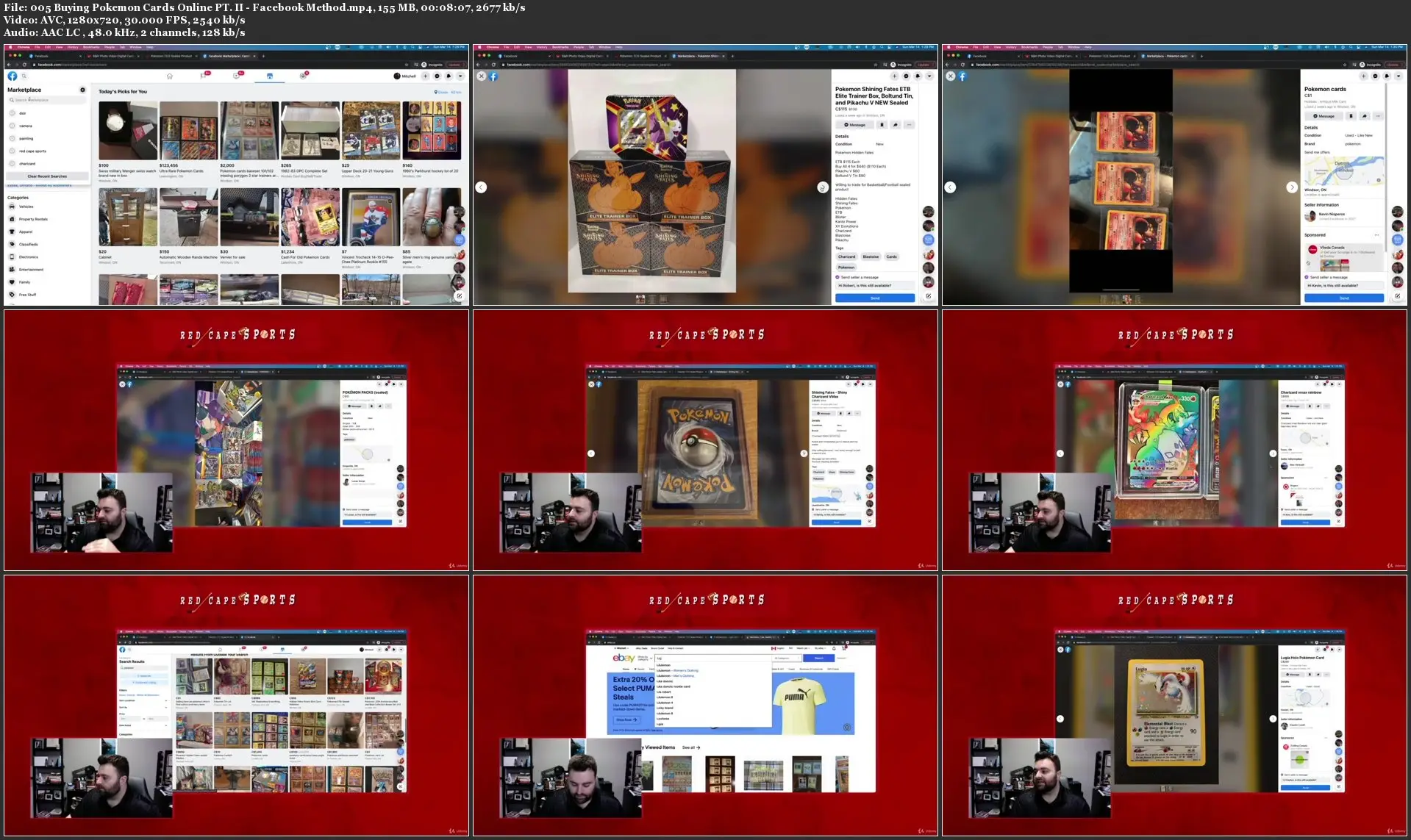Switch to Pokemon TCG Sealed Product tab in Marketplace home frame
Viewport: 1411px width, 840px height.
[170, 56]
